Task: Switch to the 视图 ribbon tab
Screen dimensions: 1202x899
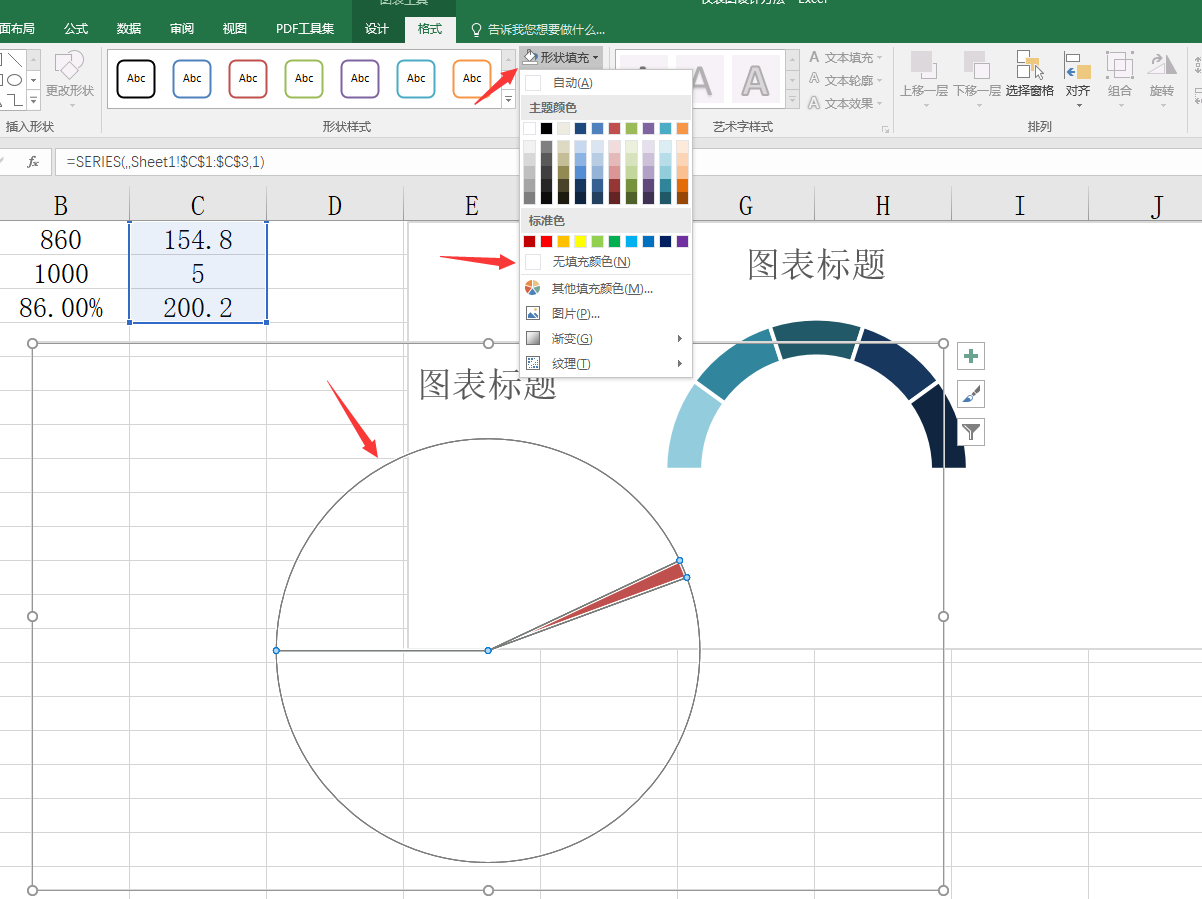Action: (235, 29)
